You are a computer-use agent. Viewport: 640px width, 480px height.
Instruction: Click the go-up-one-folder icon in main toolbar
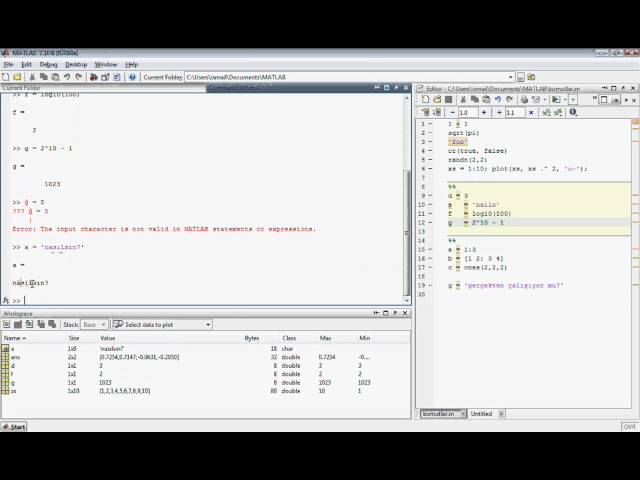(x=531, y=77)
